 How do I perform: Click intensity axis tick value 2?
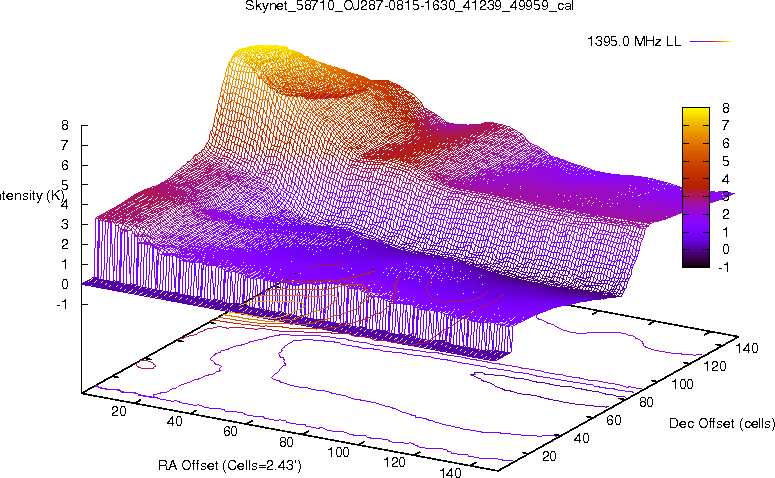[x=65, y=244]
